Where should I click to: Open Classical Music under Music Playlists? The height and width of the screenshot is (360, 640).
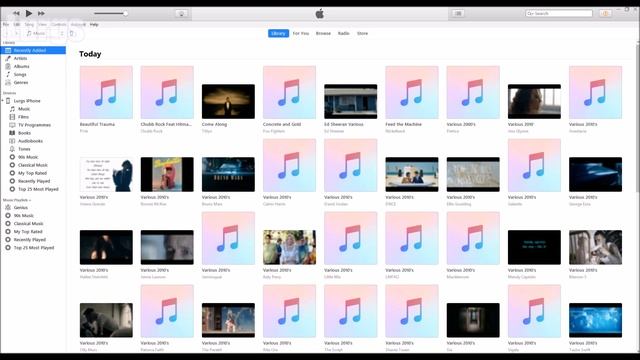(x=33, y=224)
